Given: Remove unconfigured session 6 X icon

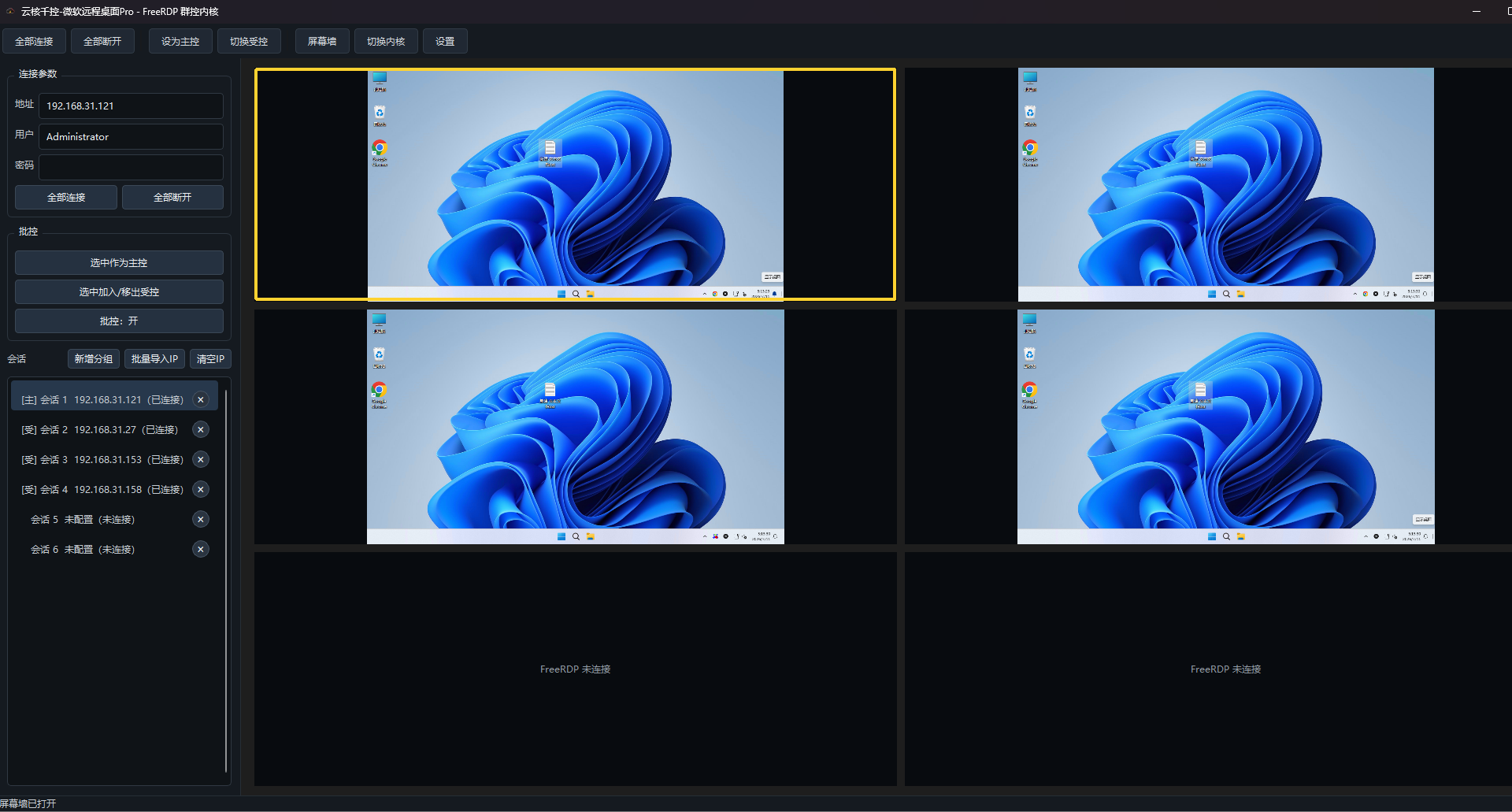Looking at the screenshot, I should pyautogui.click(x=201, y=550).
